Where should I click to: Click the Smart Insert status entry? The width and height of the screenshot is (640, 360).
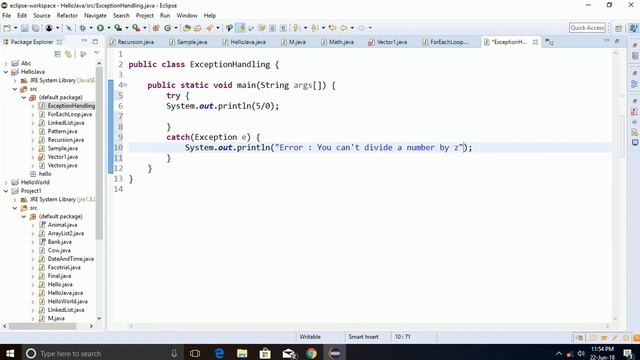coord(363,337)
